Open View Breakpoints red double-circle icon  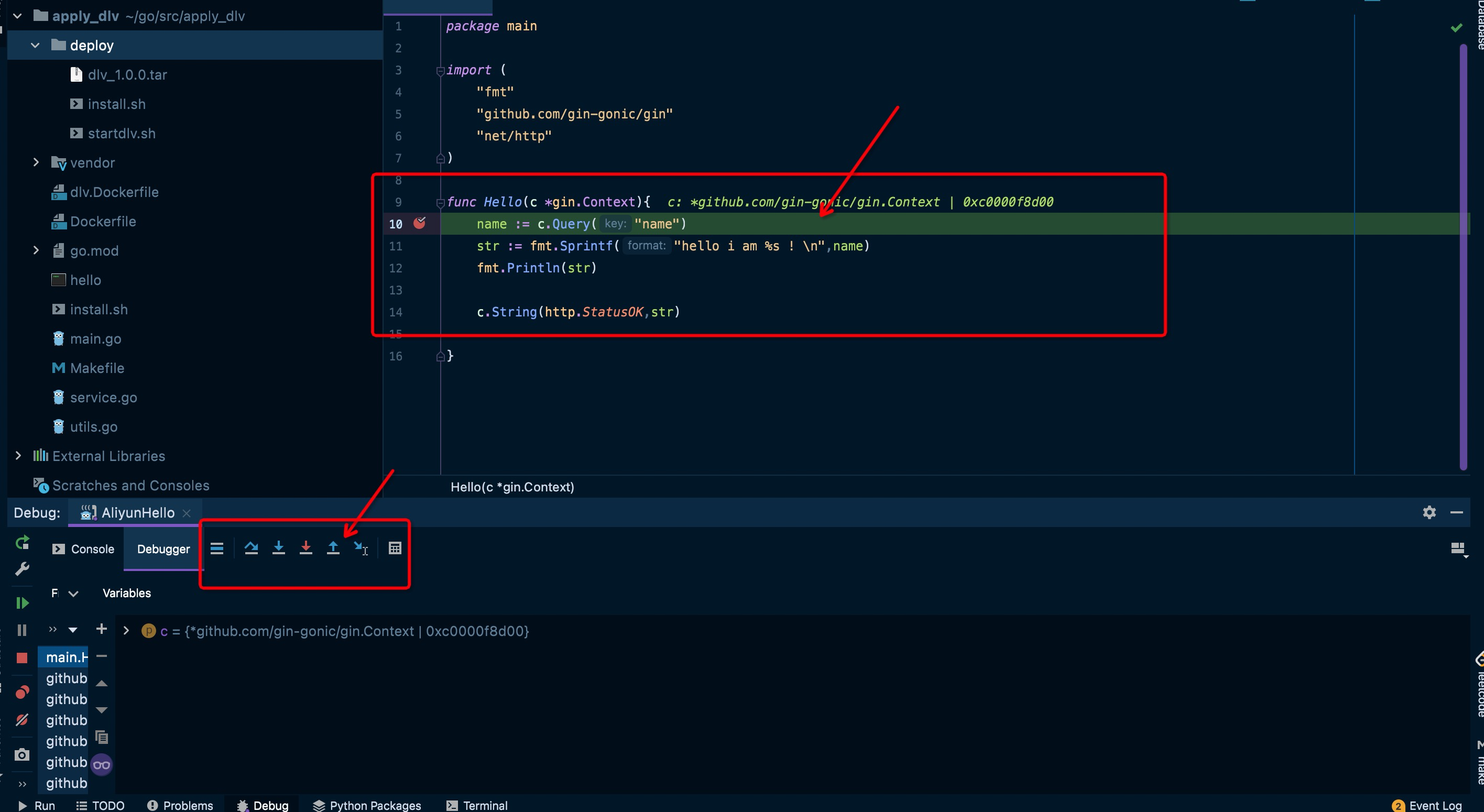point(22,692)
